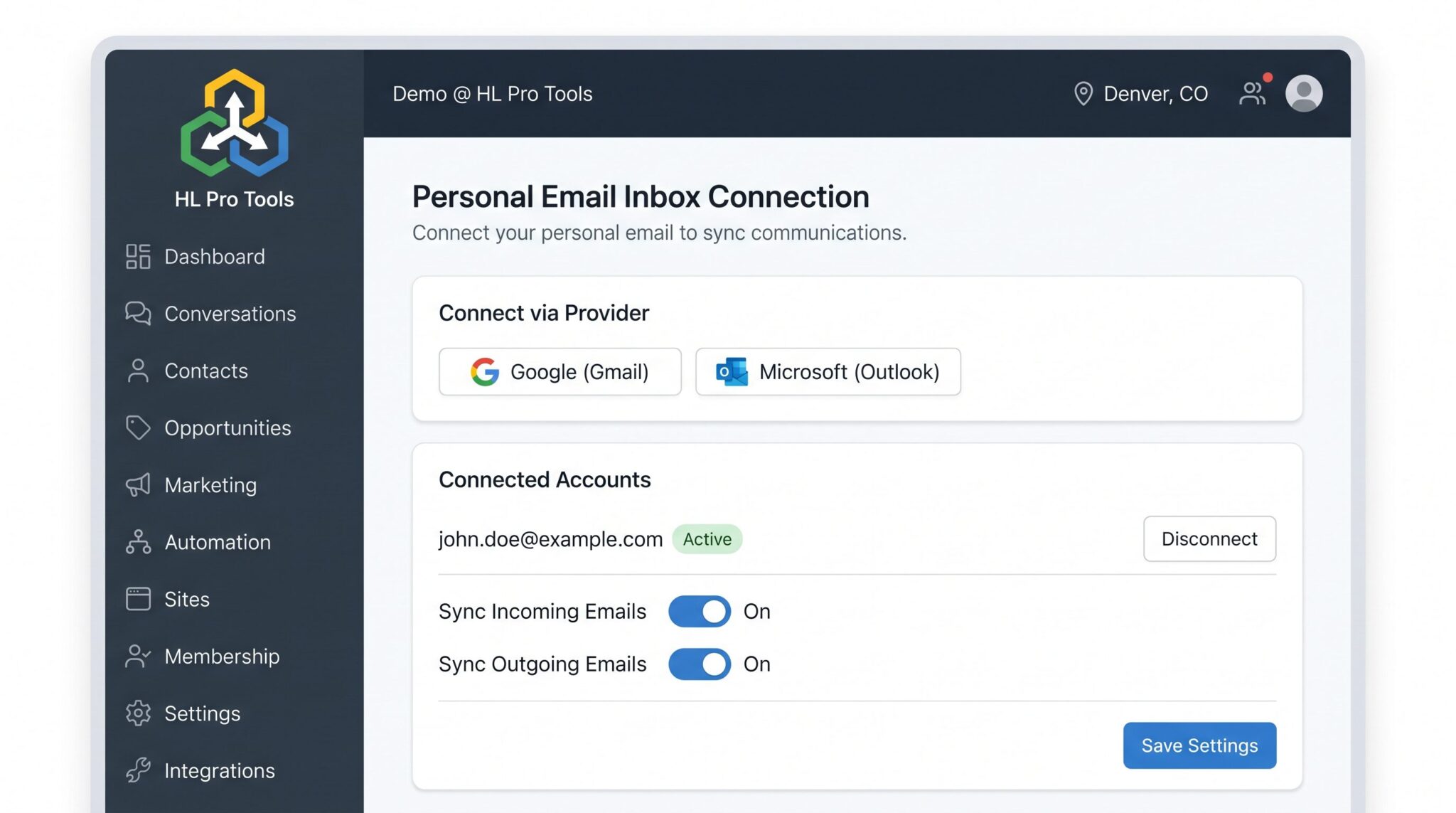Image resolution: width=1456 pixels, height=813 pixels.
Task: Click the Sites browser window icon
Action: click(x=138, y=599)
